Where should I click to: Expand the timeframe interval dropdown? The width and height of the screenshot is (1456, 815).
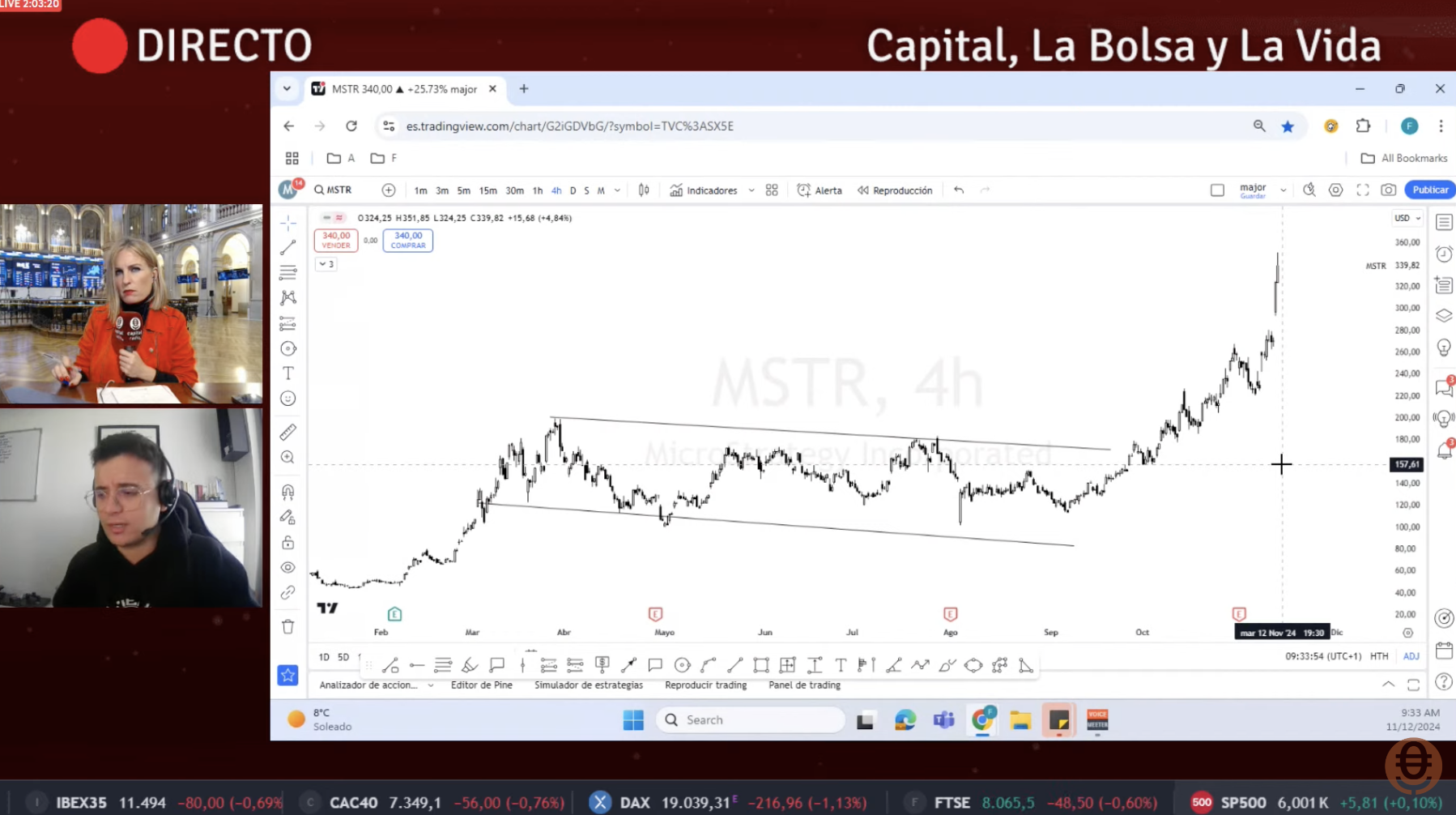(617, 190)
